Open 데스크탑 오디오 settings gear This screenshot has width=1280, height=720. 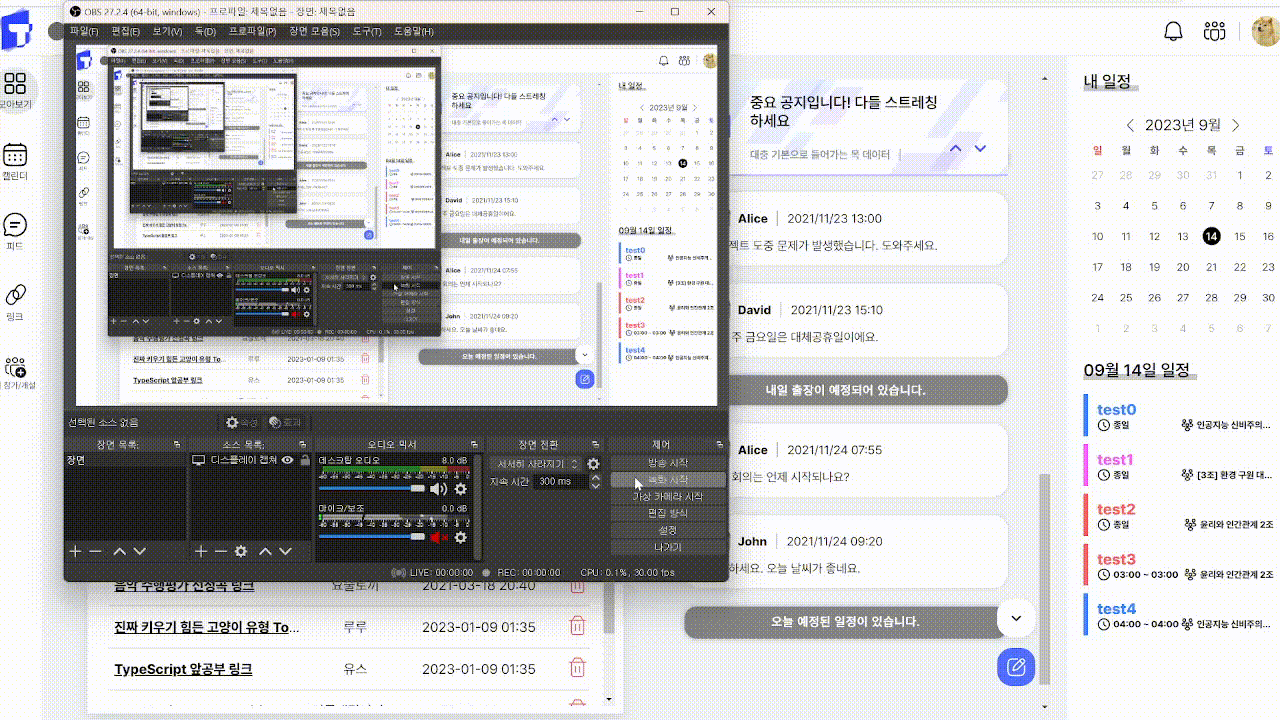tap(461, 489)
